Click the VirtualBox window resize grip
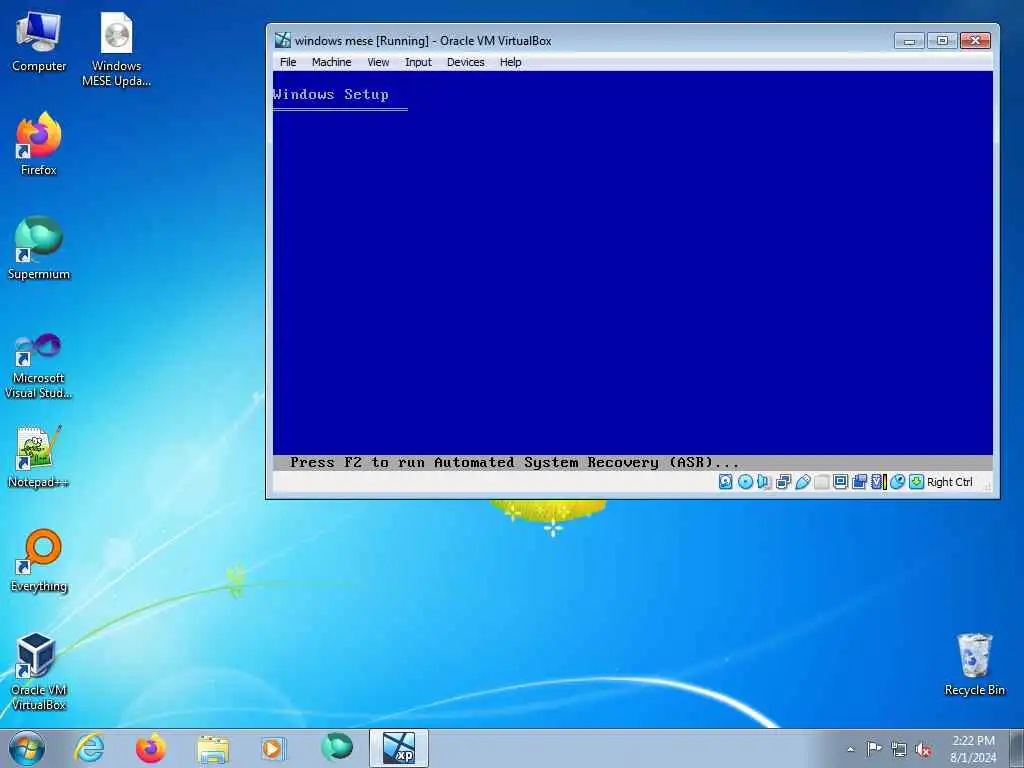Screen dimensions: 1024x768 click(987, 486)
